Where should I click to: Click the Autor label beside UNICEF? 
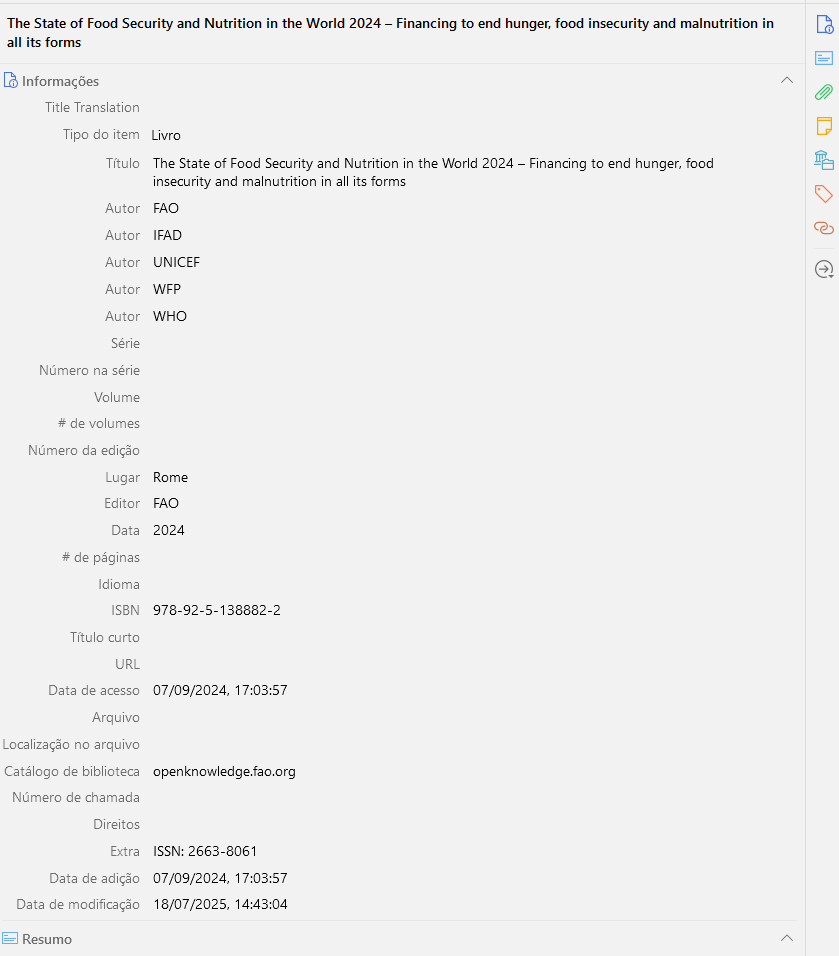click(122, 262)
